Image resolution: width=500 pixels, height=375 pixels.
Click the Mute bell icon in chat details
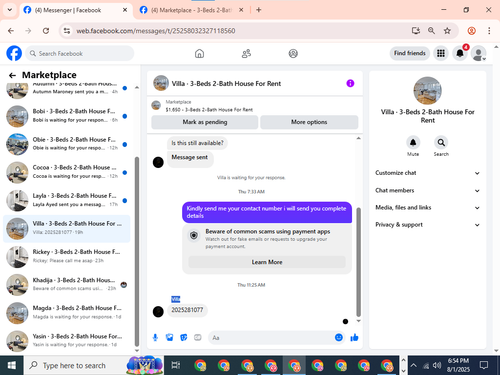point(413,143)
